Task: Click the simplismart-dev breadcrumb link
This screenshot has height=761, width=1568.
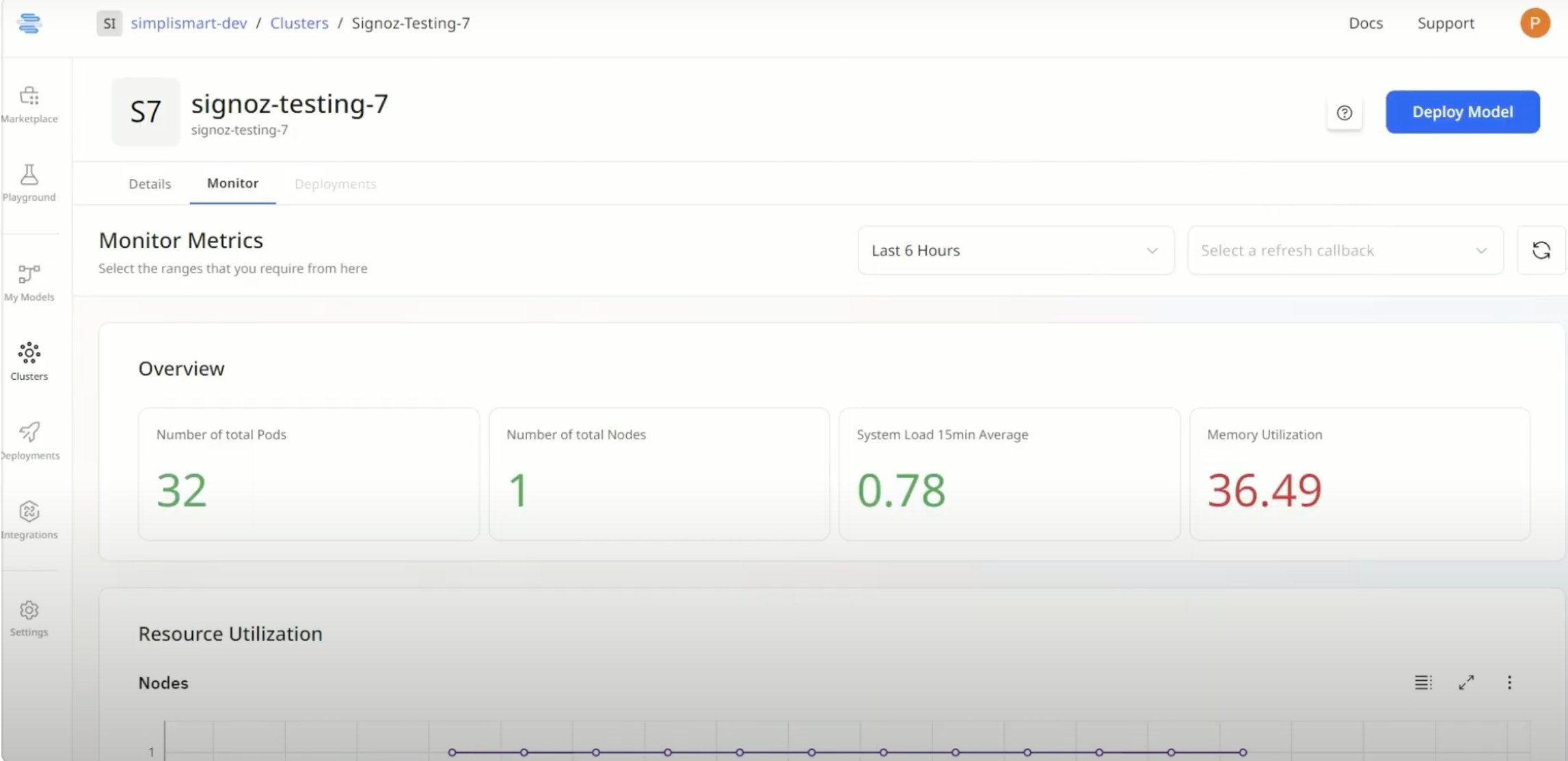Action: tap(189, 23)
